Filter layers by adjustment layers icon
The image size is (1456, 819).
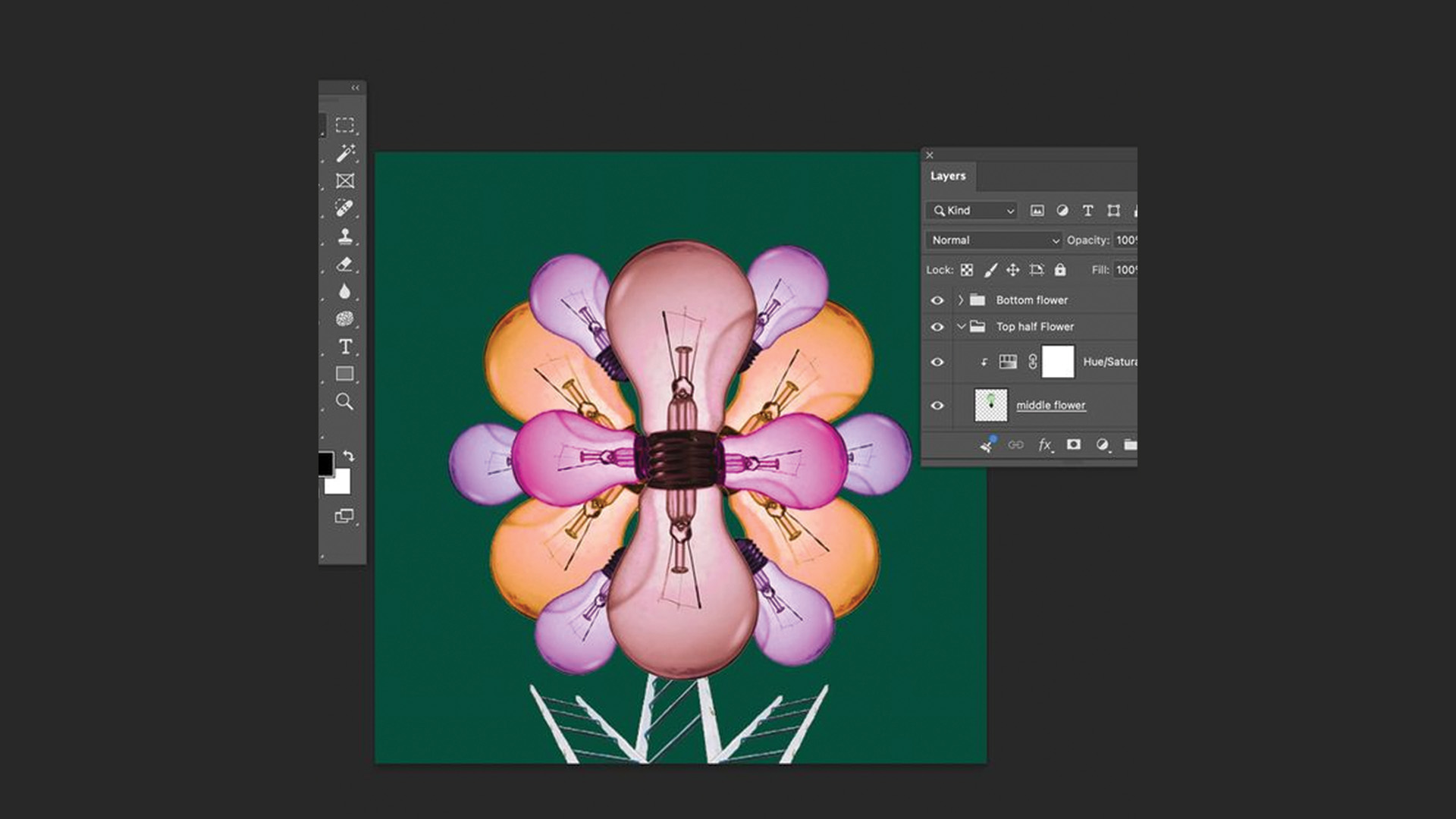[1062, 211]
